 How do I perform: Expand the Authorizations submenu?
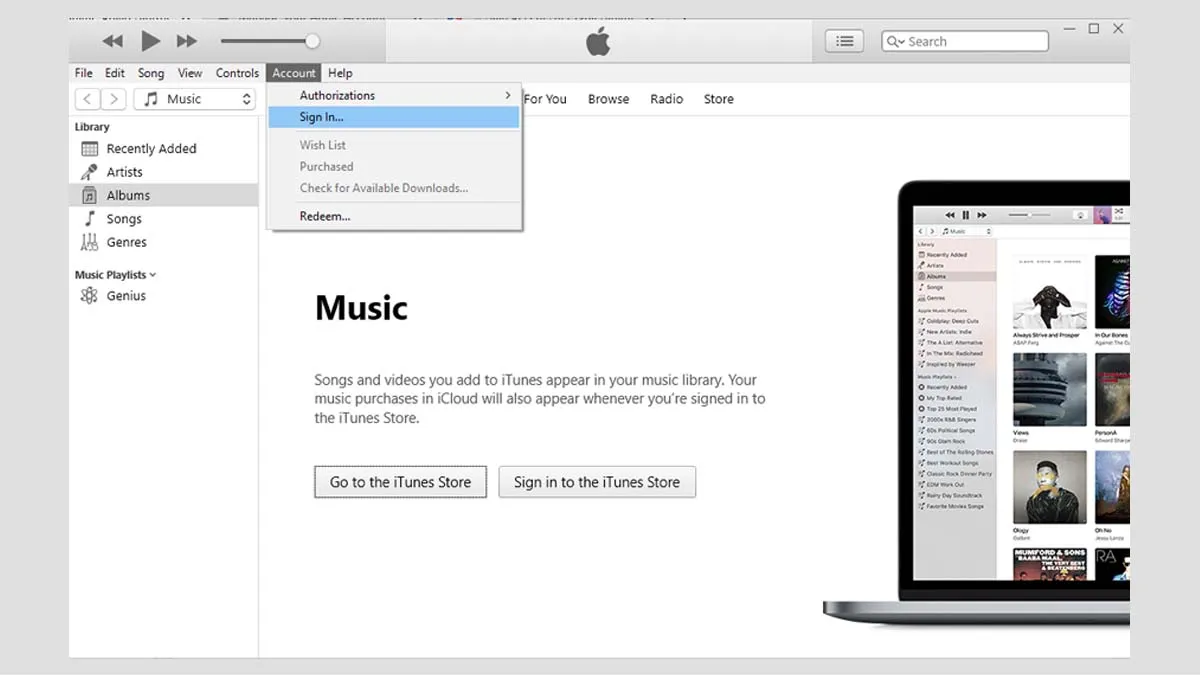pyautogui.click(x=395, y=95)
